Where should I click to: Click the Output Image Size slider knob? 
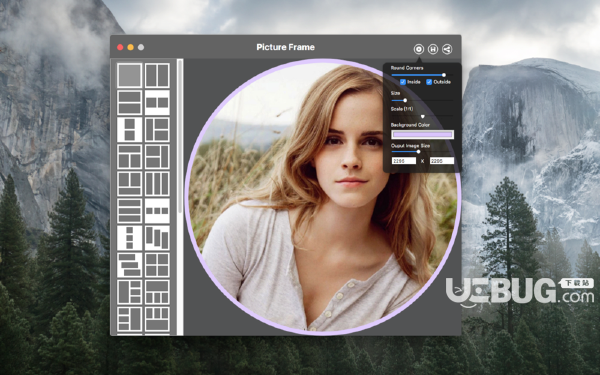[x=418, y=152]
